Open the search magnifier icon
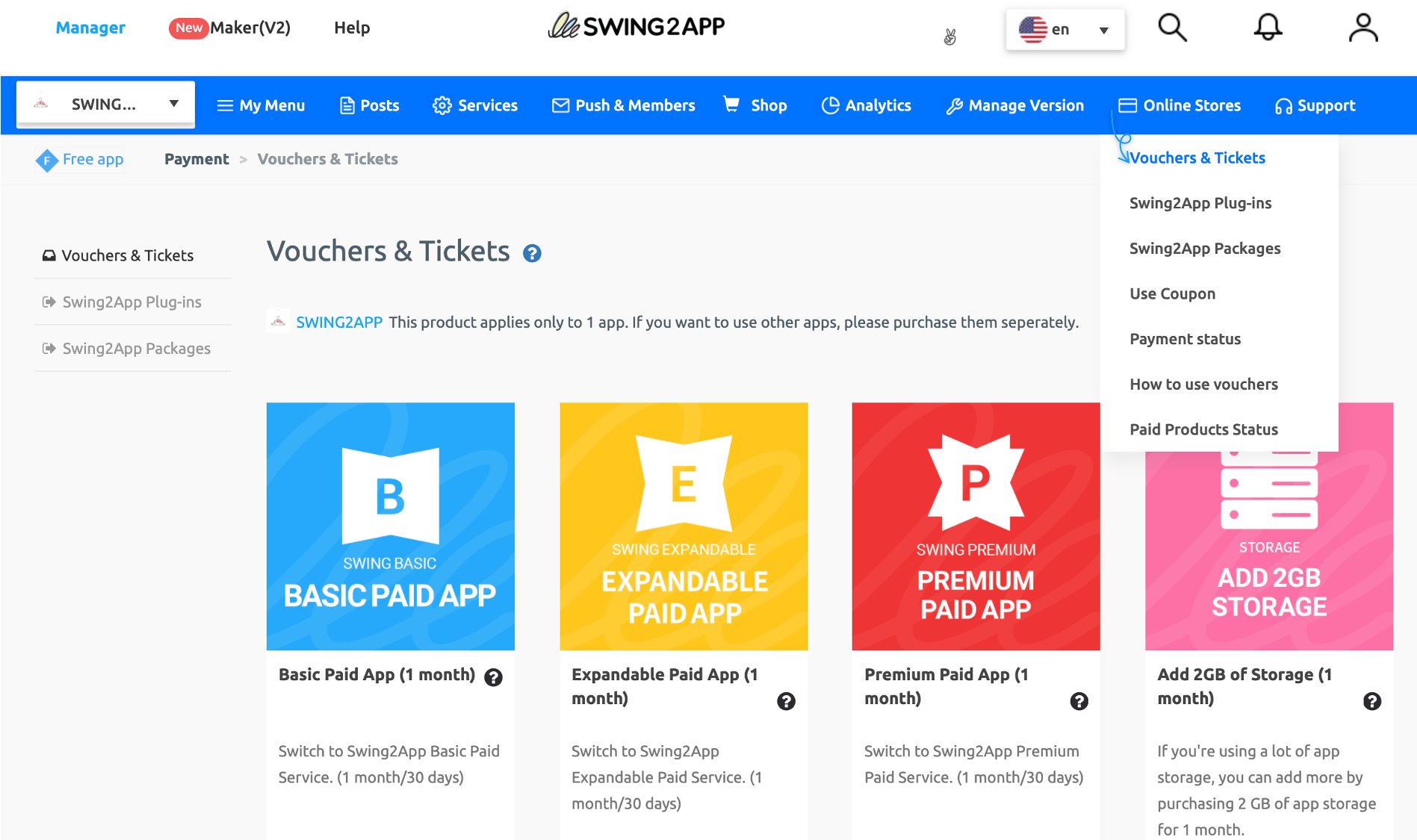This screenshot has height=840, width=1417. point(1172,28)
